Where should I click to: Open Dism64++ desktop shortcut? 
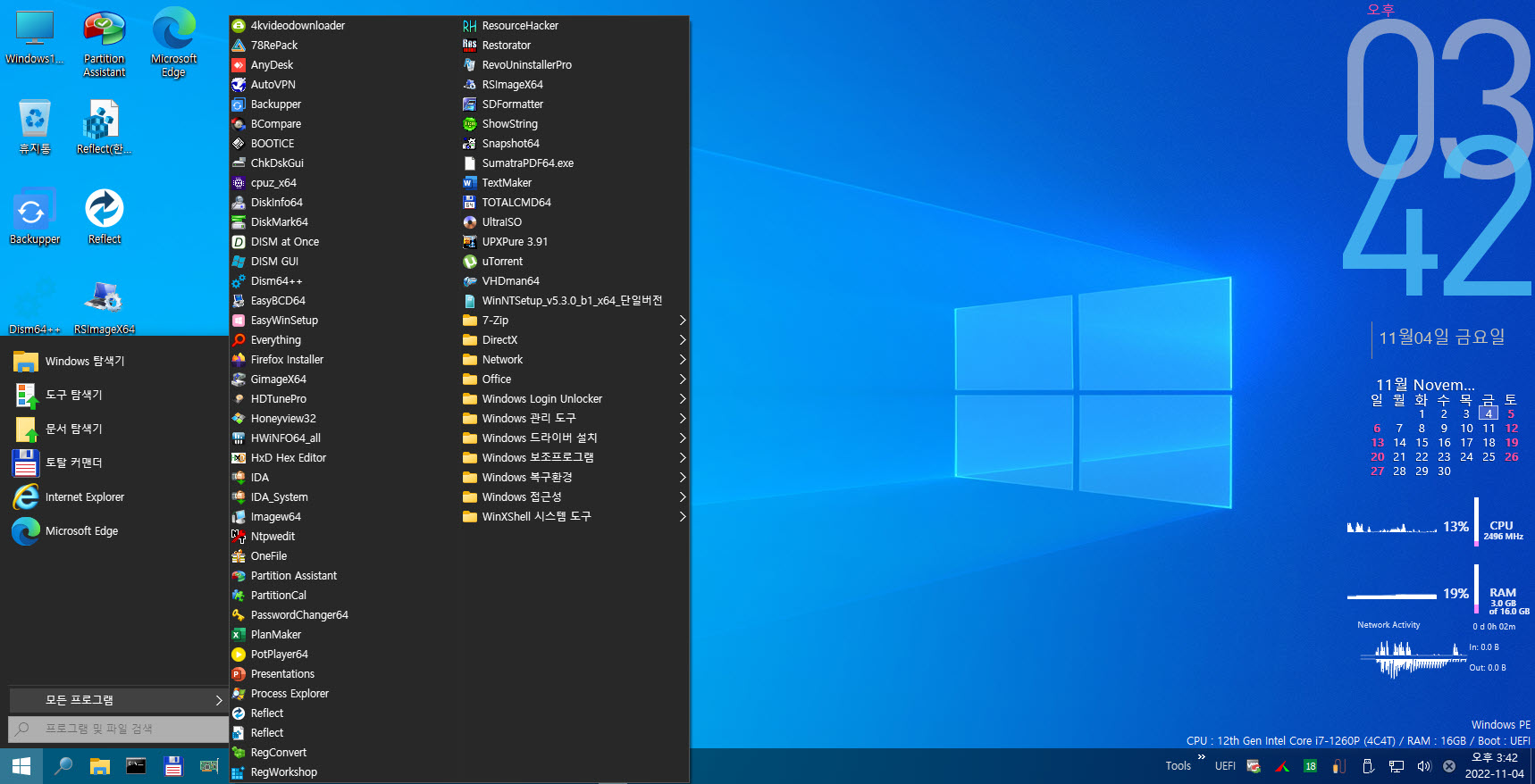point(35,306)
